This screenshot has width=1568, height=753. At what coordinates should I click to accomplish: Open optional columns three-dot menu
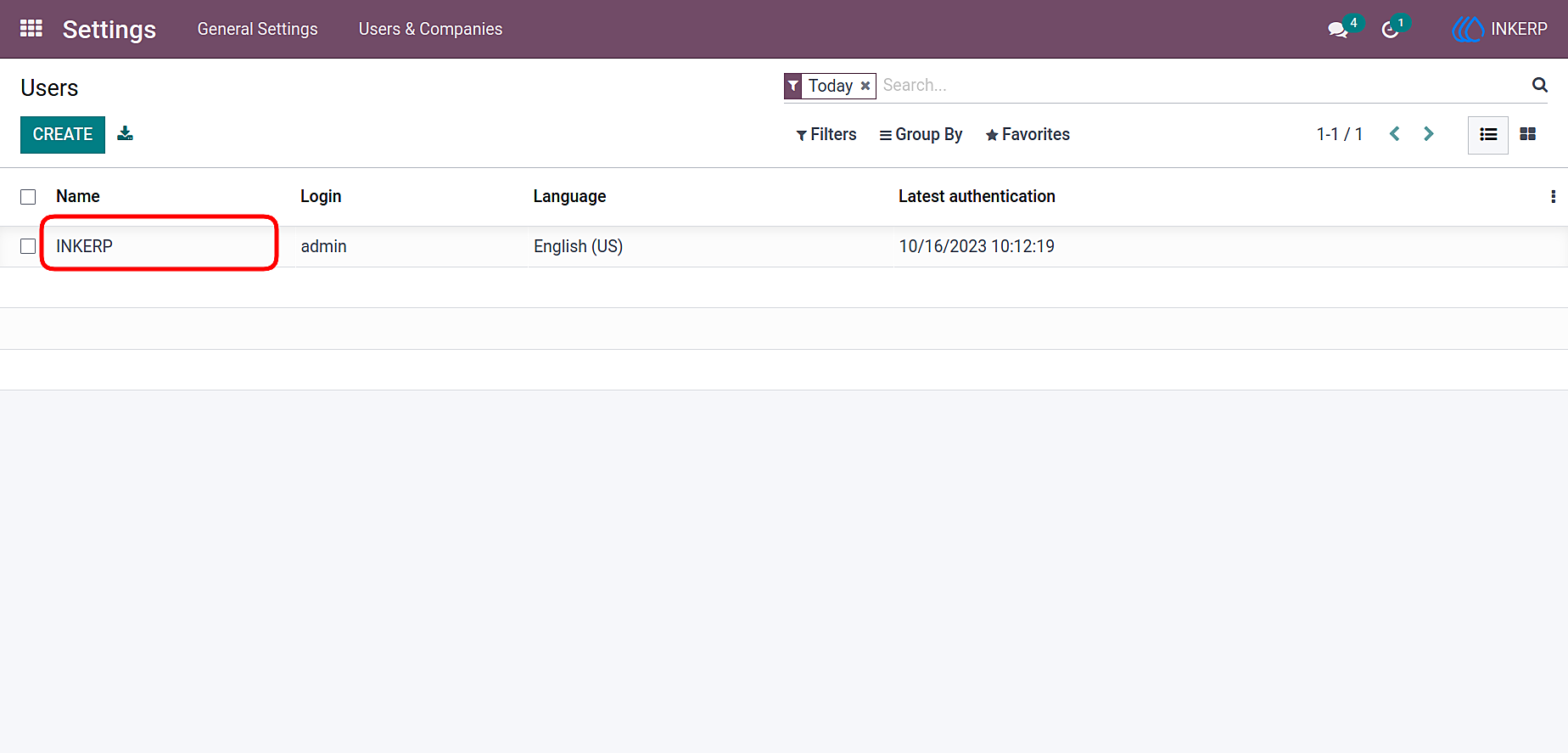(x=1553, y=196)
